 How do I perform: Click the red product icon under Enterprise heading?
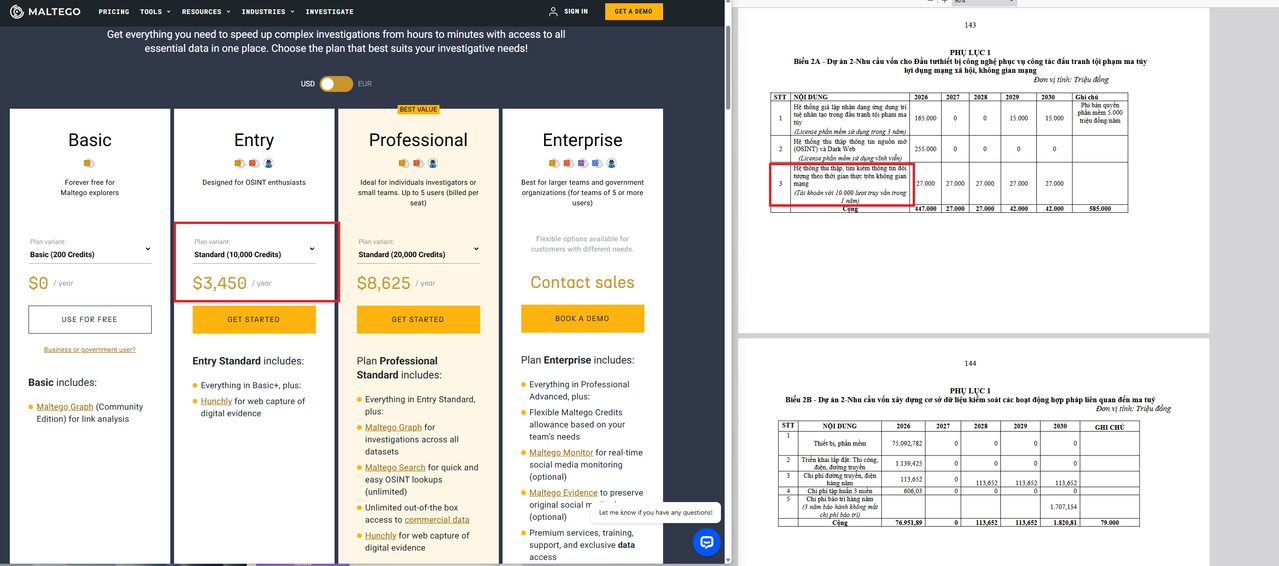[x=568, y=163]
